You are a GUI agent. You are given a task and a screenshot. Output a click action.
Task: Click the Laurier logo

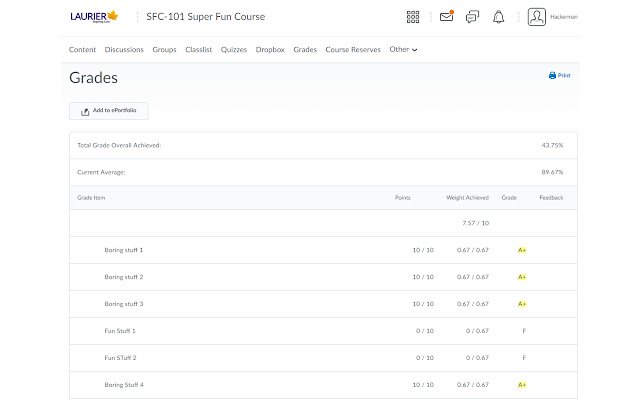94,16
